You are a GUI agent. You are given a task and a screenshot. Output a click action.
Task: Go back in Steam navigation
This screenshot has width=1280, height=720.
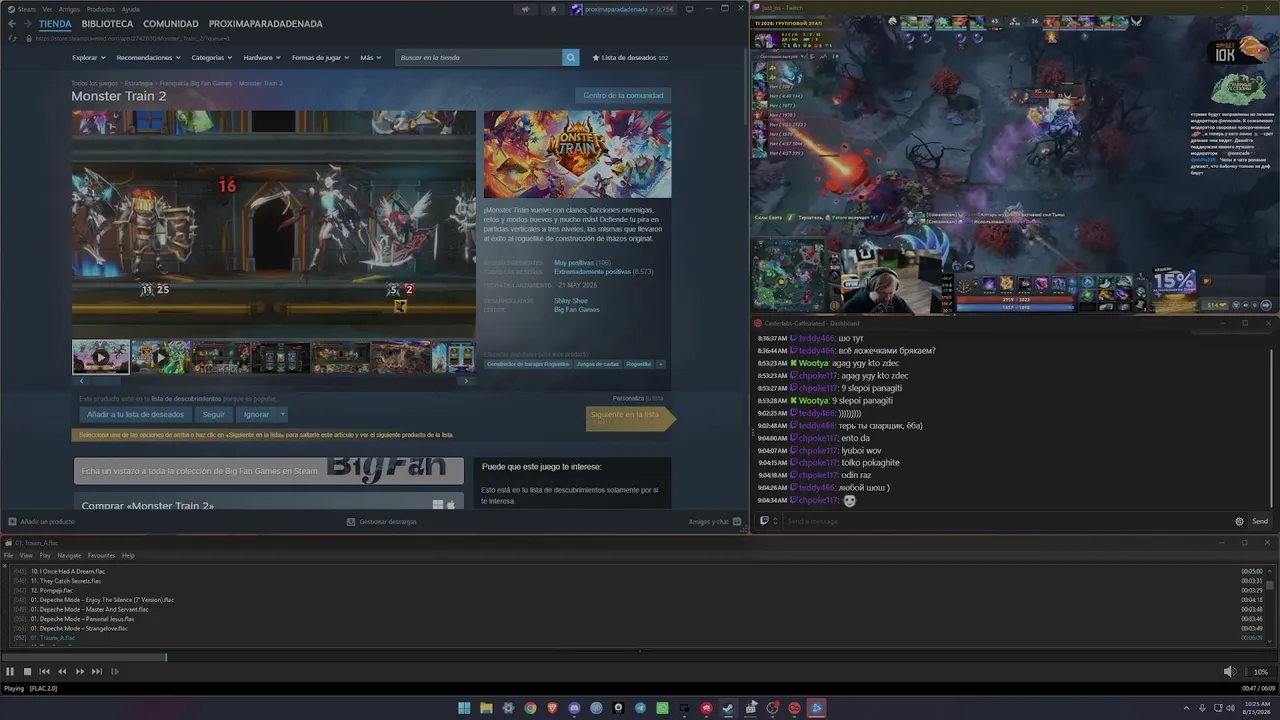click(x=12, y=23)
